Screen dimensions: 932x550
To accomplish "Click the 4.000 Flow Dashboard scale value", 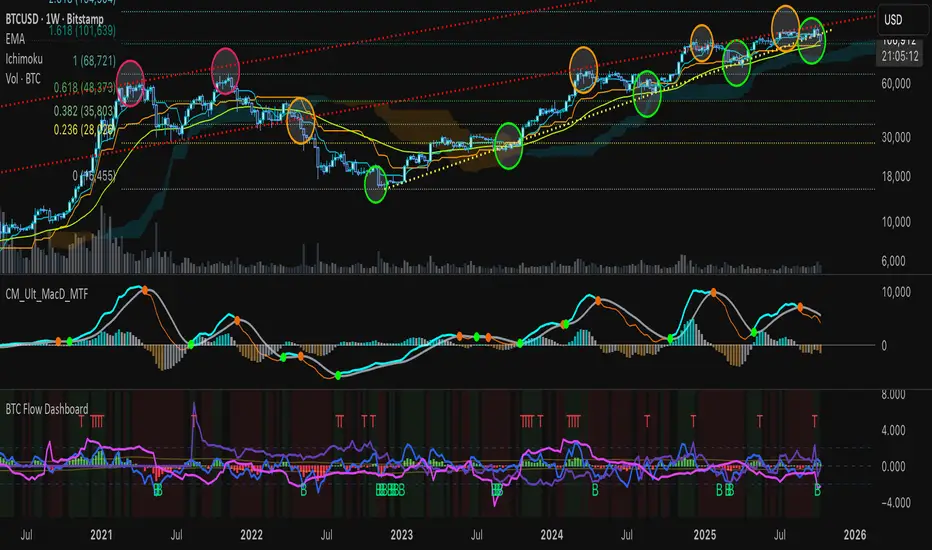I will (x=893, y=430).
